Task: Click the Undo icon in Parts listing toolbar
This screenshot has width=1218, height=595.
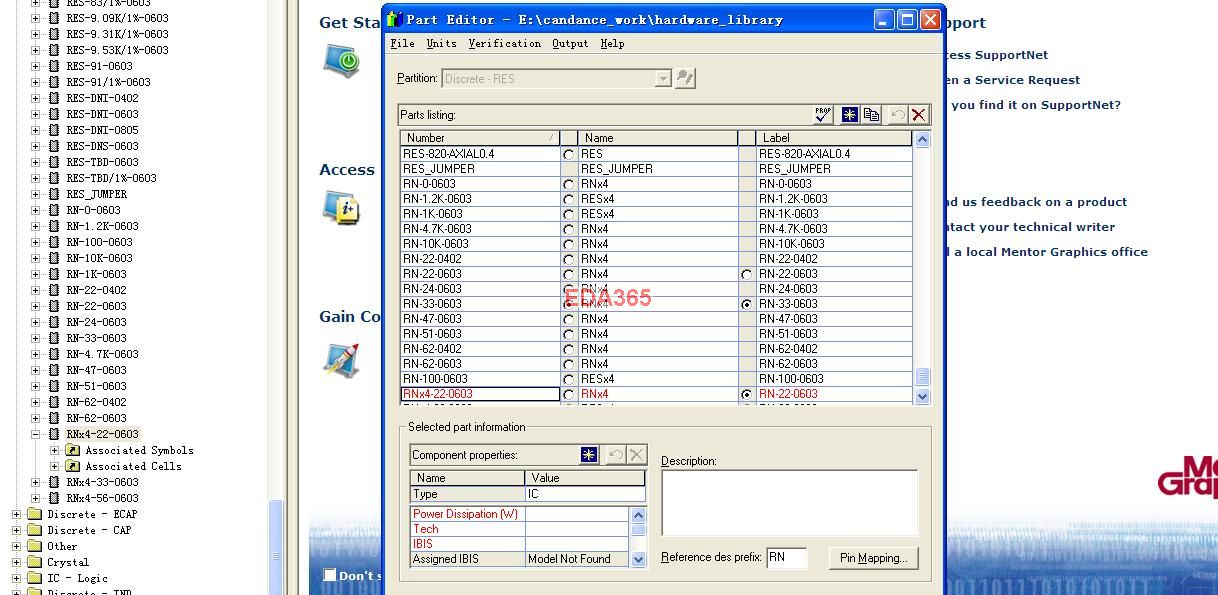Action: coord(897,115)
